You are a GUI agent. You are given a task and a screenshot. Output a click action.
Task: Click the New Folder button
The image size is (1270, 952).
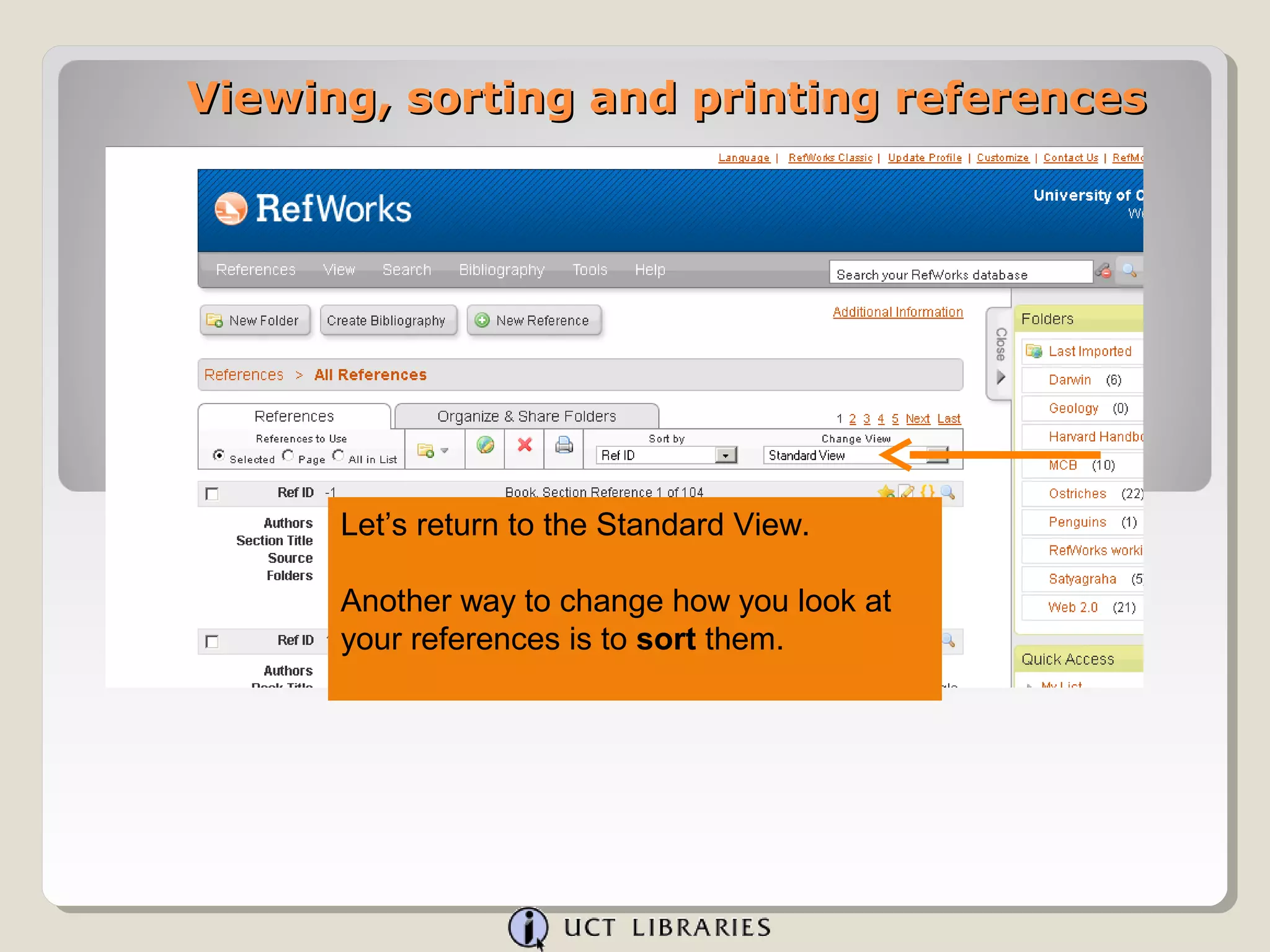[255, 320]
